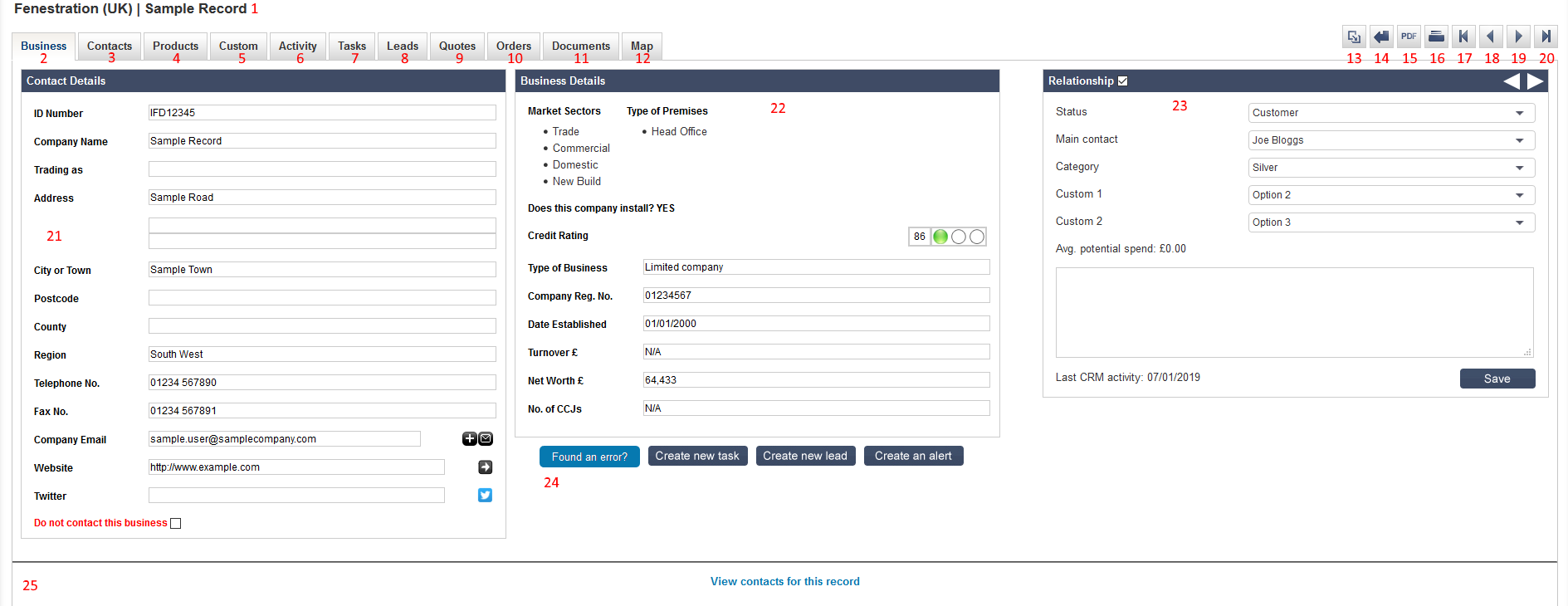Follow the View contacts for this record link
The height and width of the screenshot is (606, 1568).
[784, 582]
